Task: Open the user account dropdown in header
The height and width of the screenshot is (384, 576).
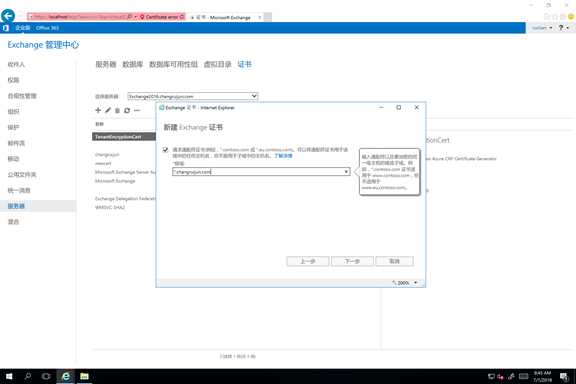Action: click(x=542, y=28)
